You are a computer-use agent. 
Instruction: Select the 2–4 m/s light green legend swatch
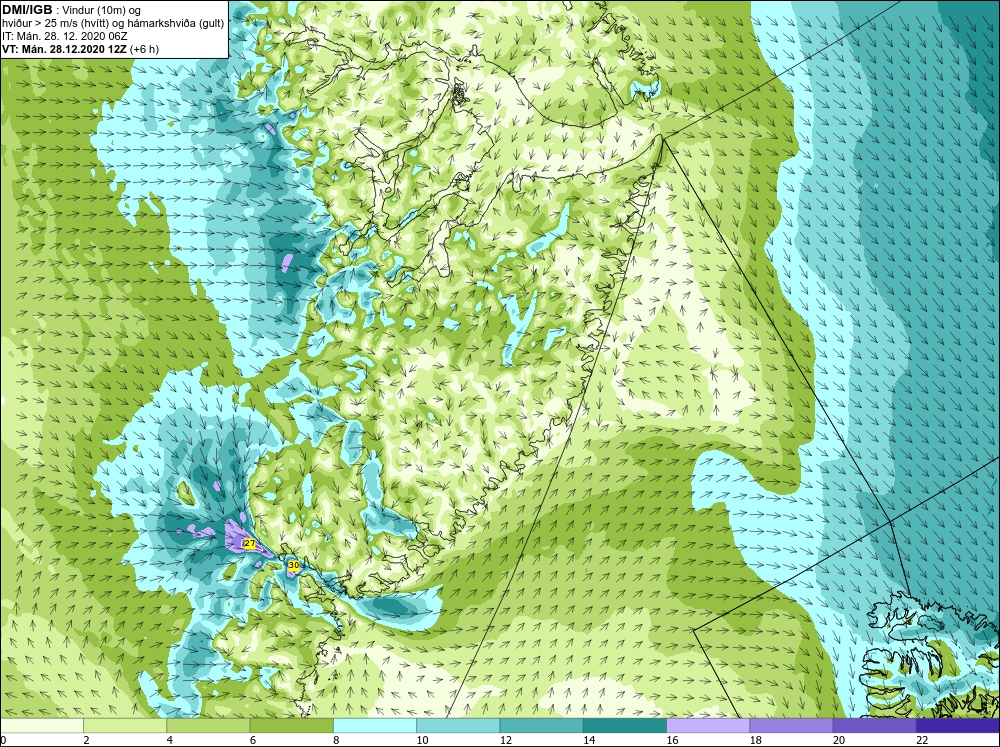click(x=125, y=726)
